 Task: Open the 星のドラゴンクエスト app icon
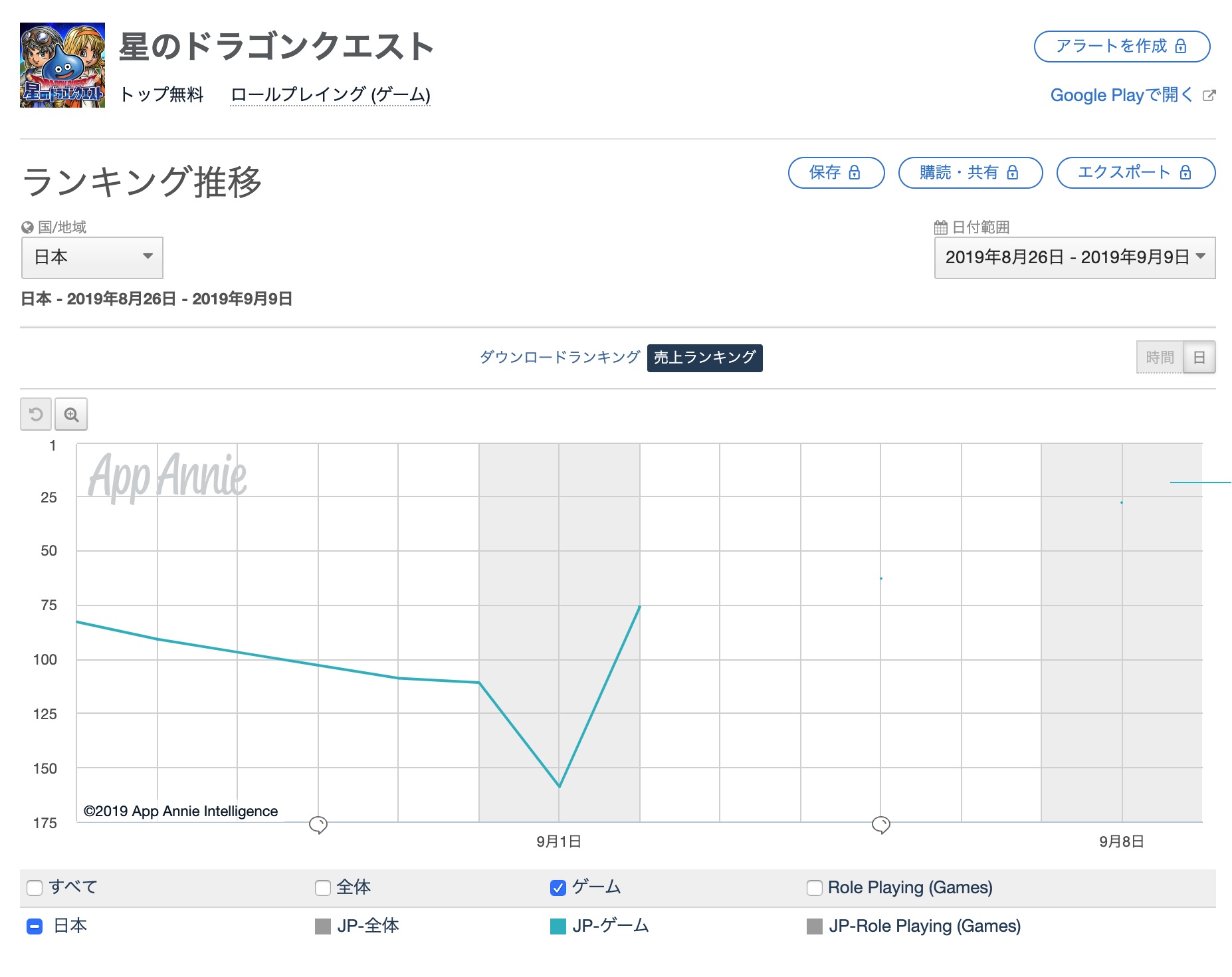click(62, 65)
